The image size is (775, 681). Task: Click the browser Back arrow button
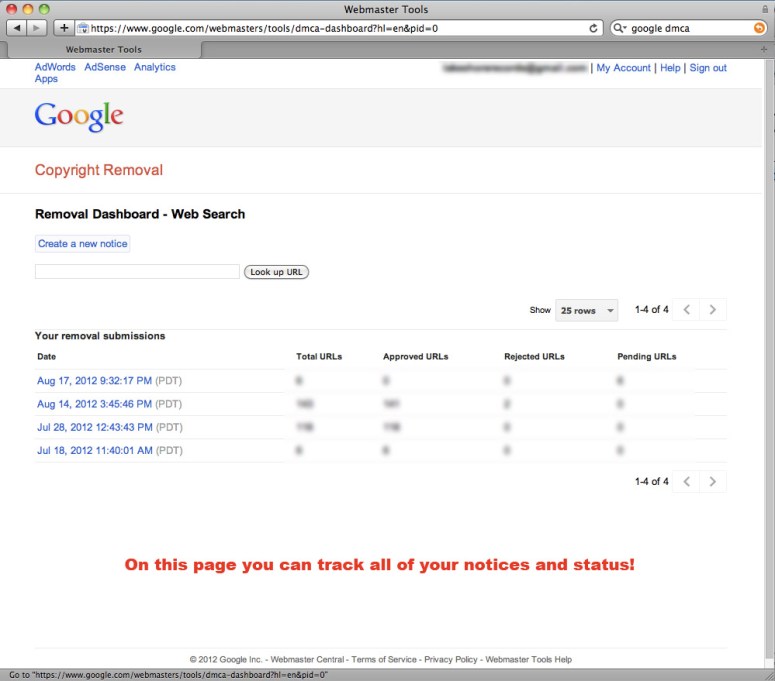[x=17, y=28]
